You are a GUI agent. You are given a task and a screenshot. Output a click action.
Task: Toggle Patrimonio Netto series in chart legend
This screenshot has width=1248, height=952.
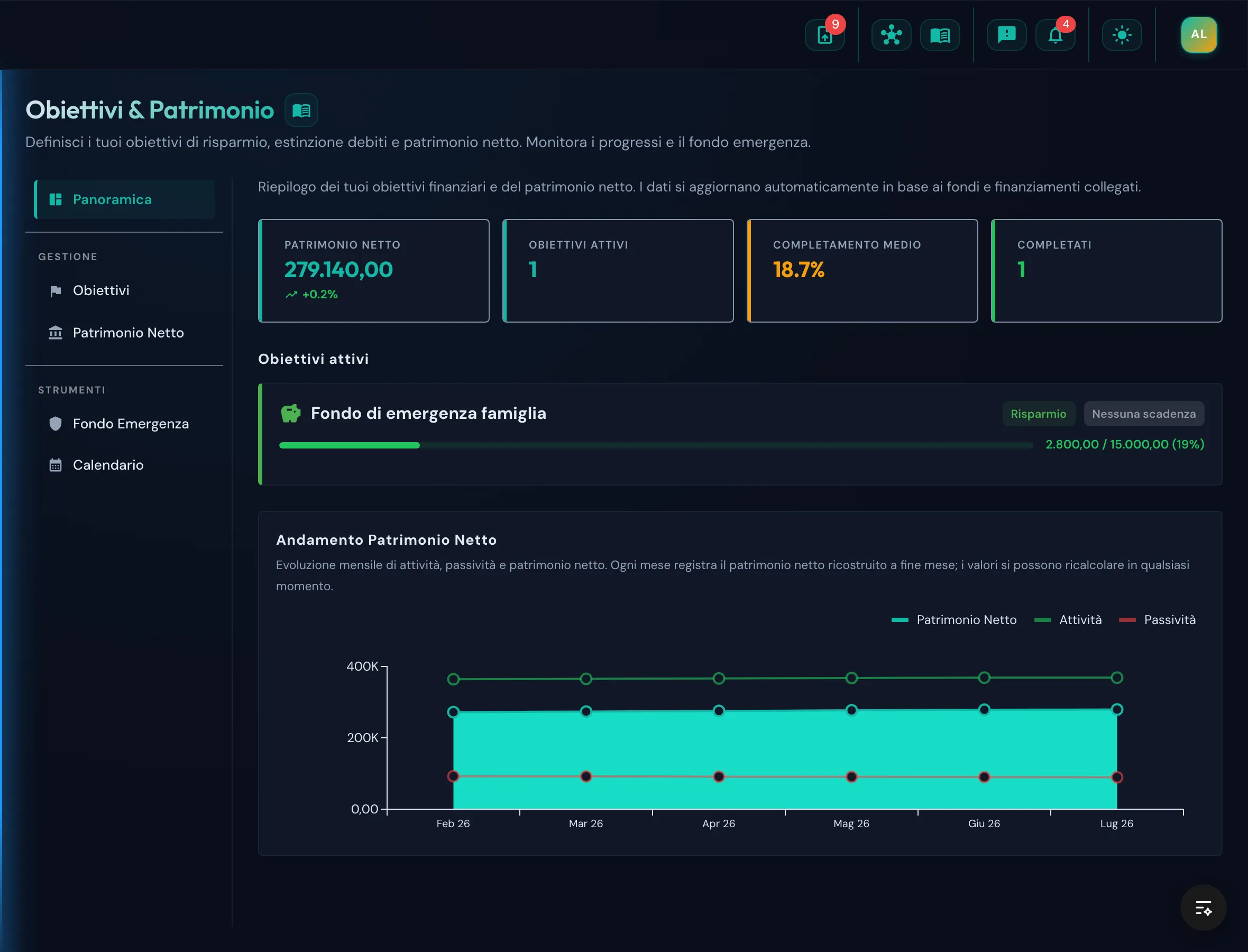point(954,620)
